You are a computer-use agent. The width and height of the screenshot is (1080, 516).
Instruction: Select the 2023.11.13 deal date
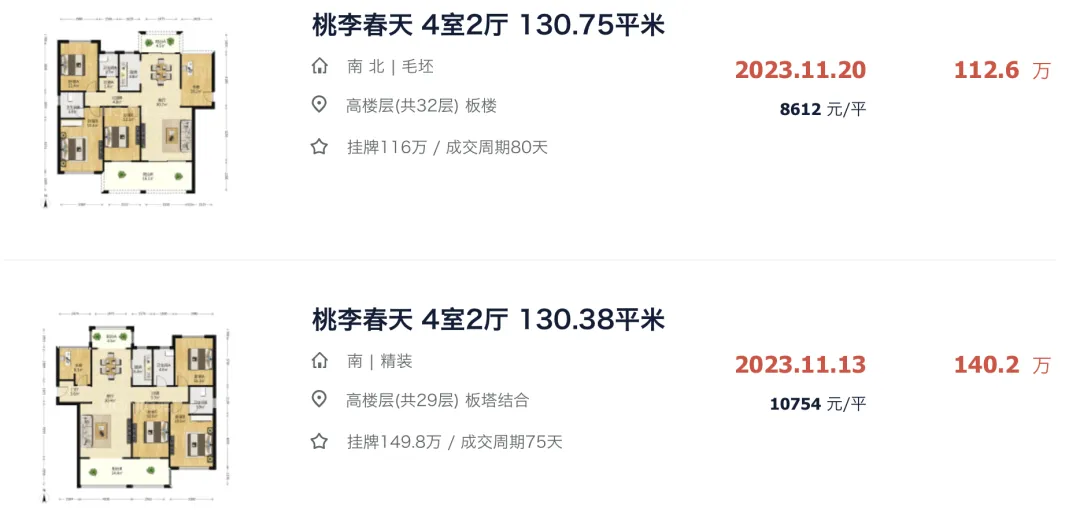pos(800,364)
